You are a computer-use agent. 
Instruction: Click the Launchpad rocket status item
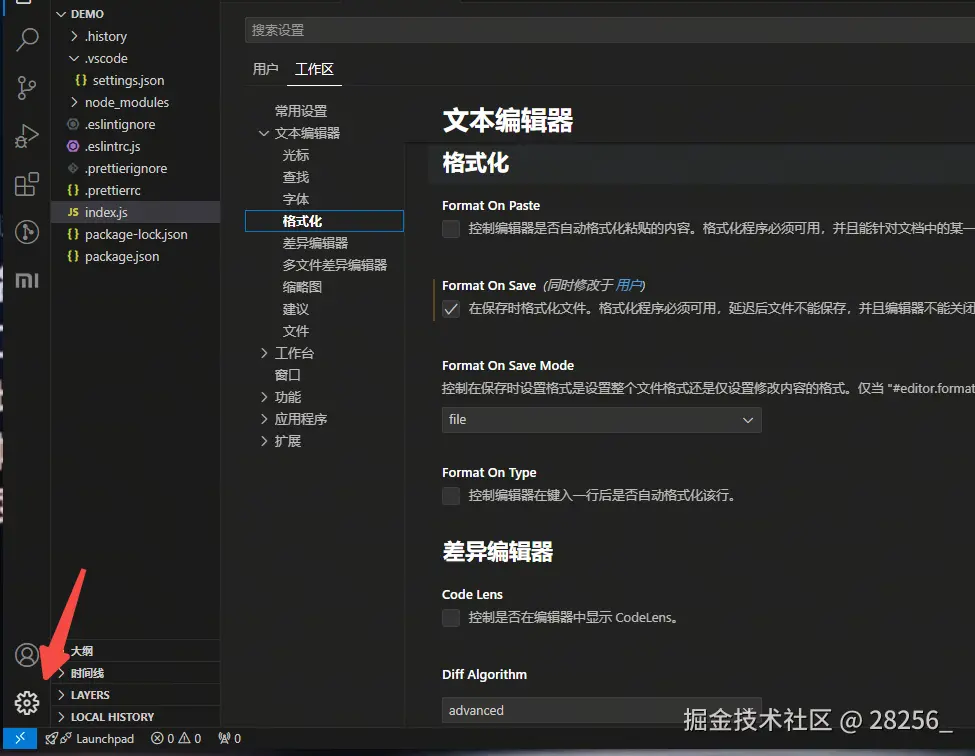(90, 739)
